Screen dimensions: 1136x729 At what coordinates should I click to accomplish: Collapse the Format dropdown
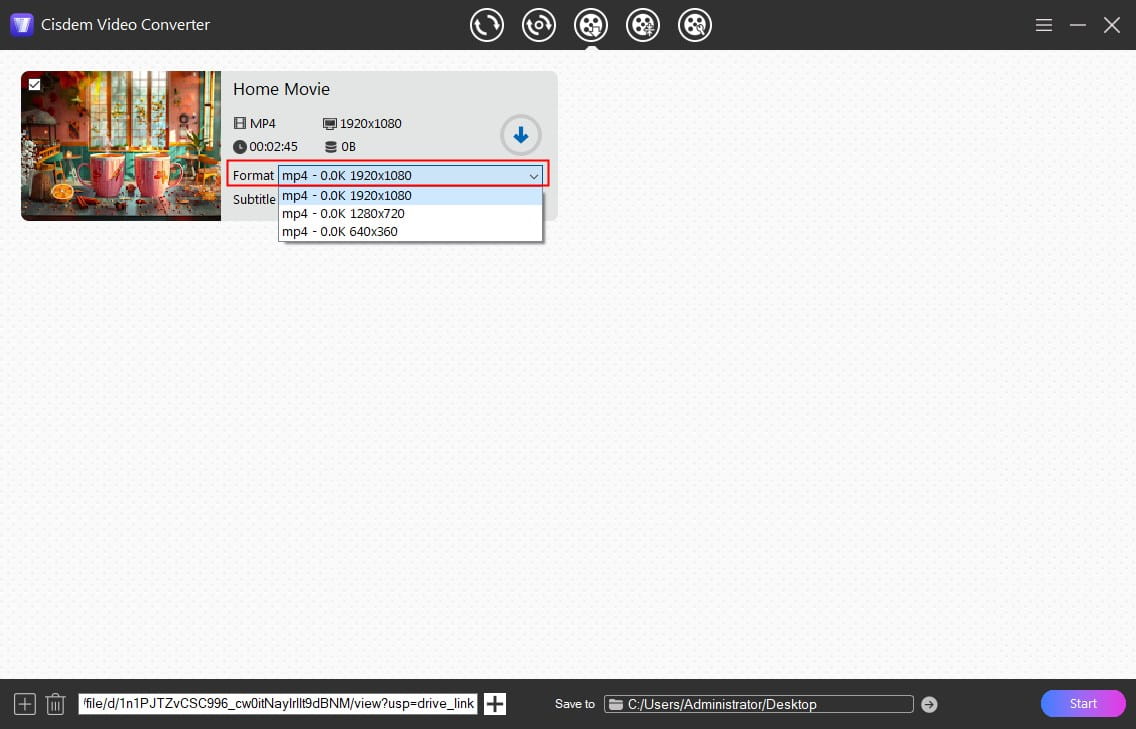coord(533,176)
